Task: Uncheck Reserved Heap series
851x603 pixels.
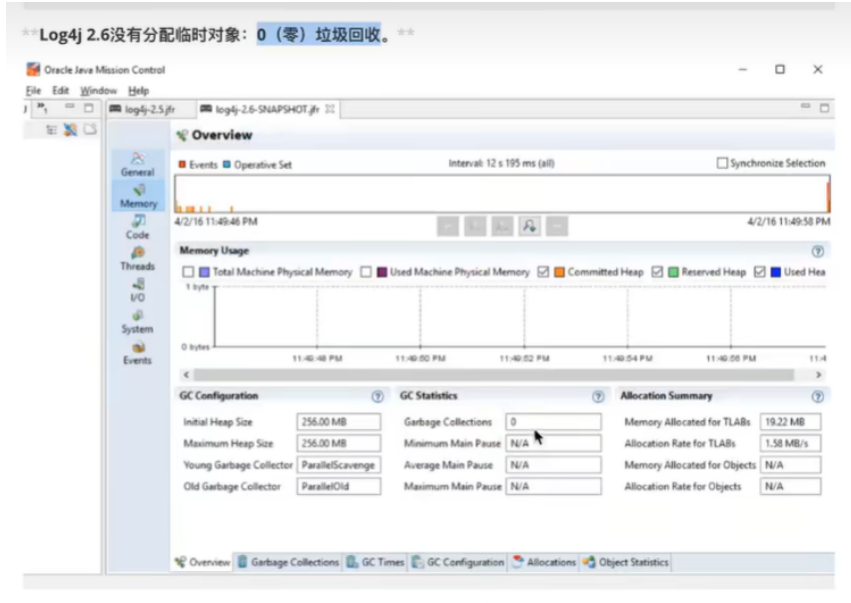Action: click(x=657, y=271)
